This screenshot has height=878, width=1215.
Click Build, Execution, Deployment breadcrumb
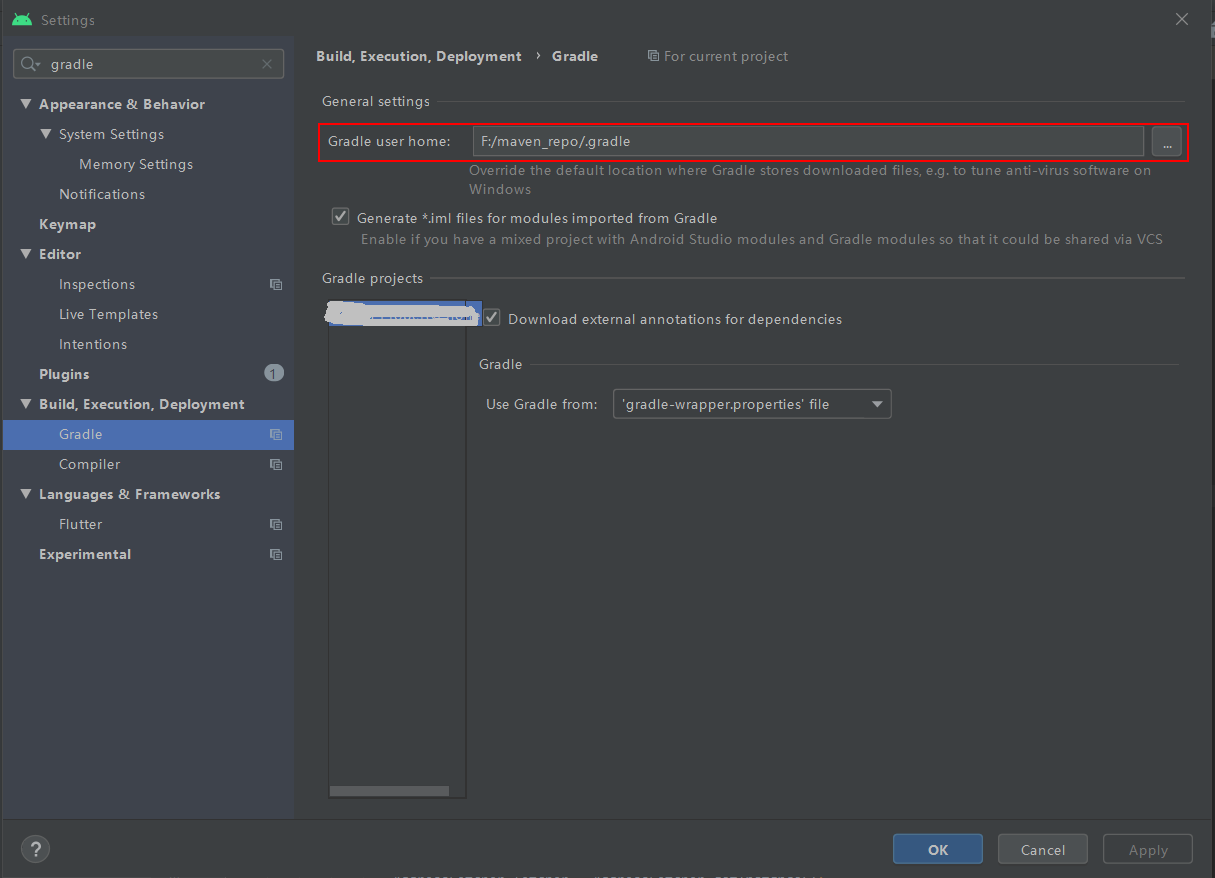pos(419,56)
